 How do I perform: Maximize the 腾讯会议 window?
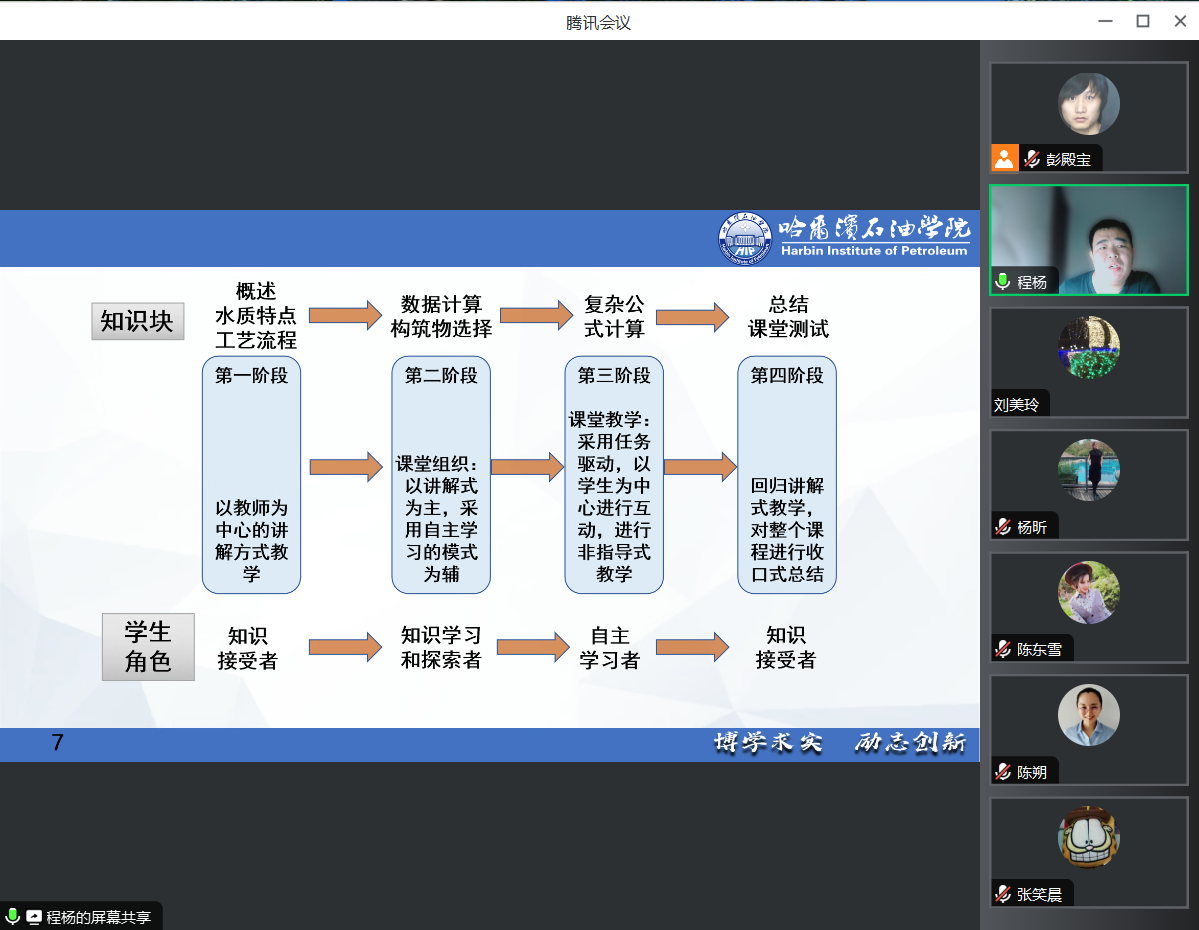[1142, 21]
